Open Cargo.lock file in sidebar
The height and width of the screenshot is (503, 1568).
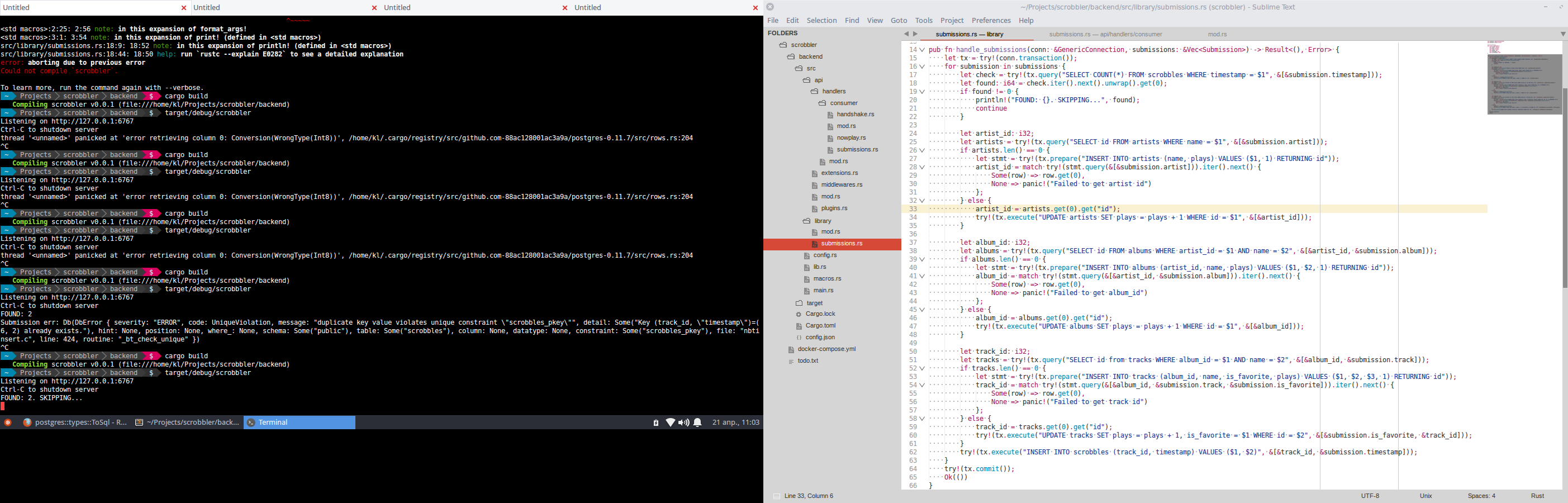820,314
